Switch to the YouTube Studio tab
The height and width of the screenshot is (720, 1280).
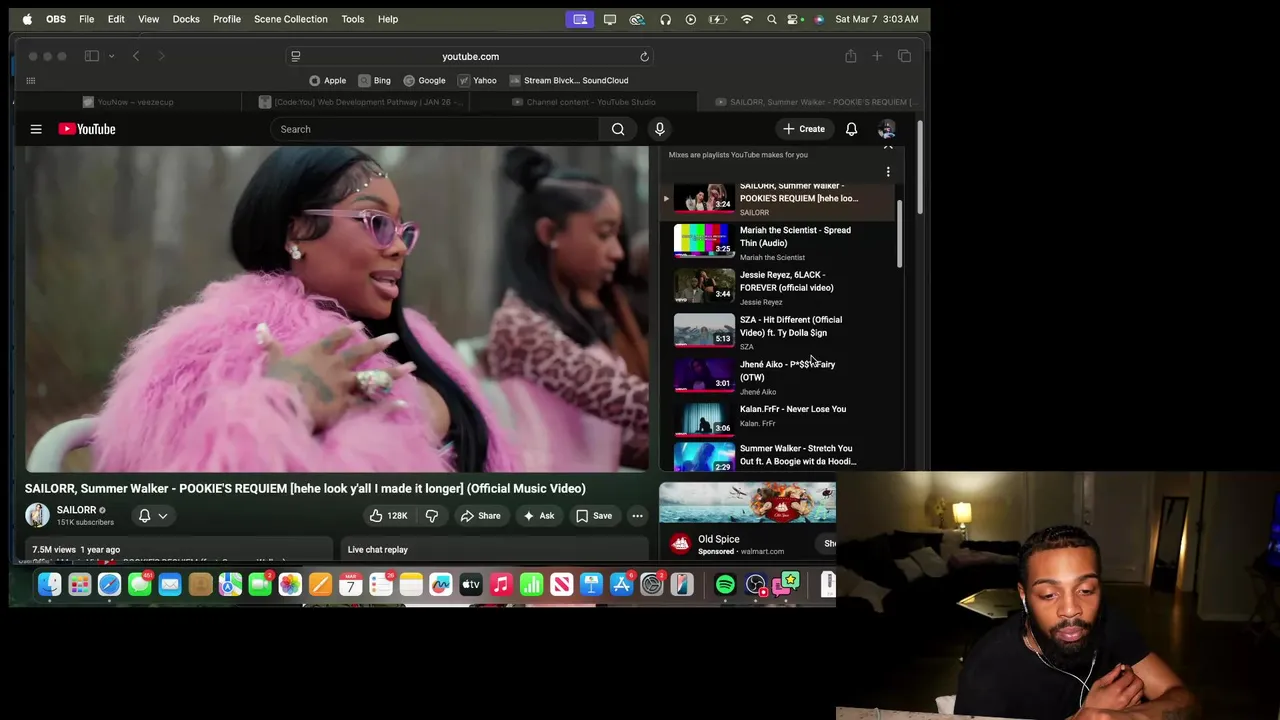coord(584,102)
